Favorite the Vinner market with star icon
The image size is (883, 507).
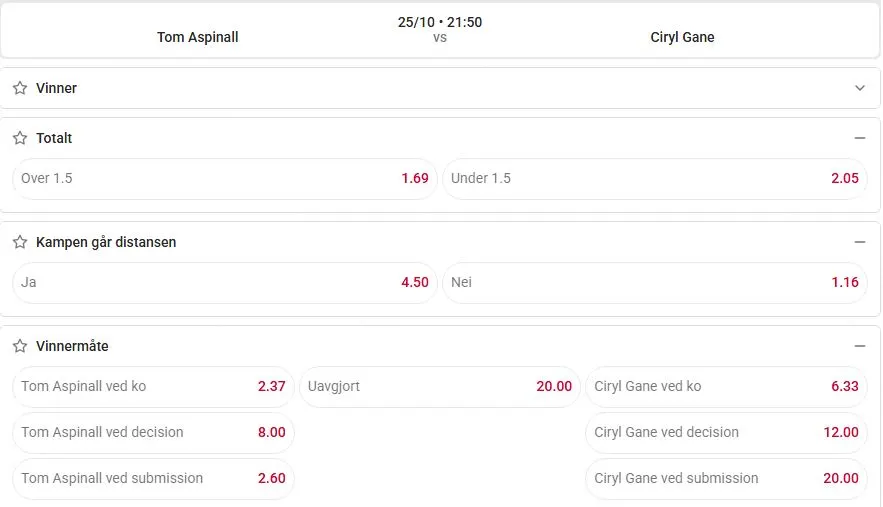[20, 88]
